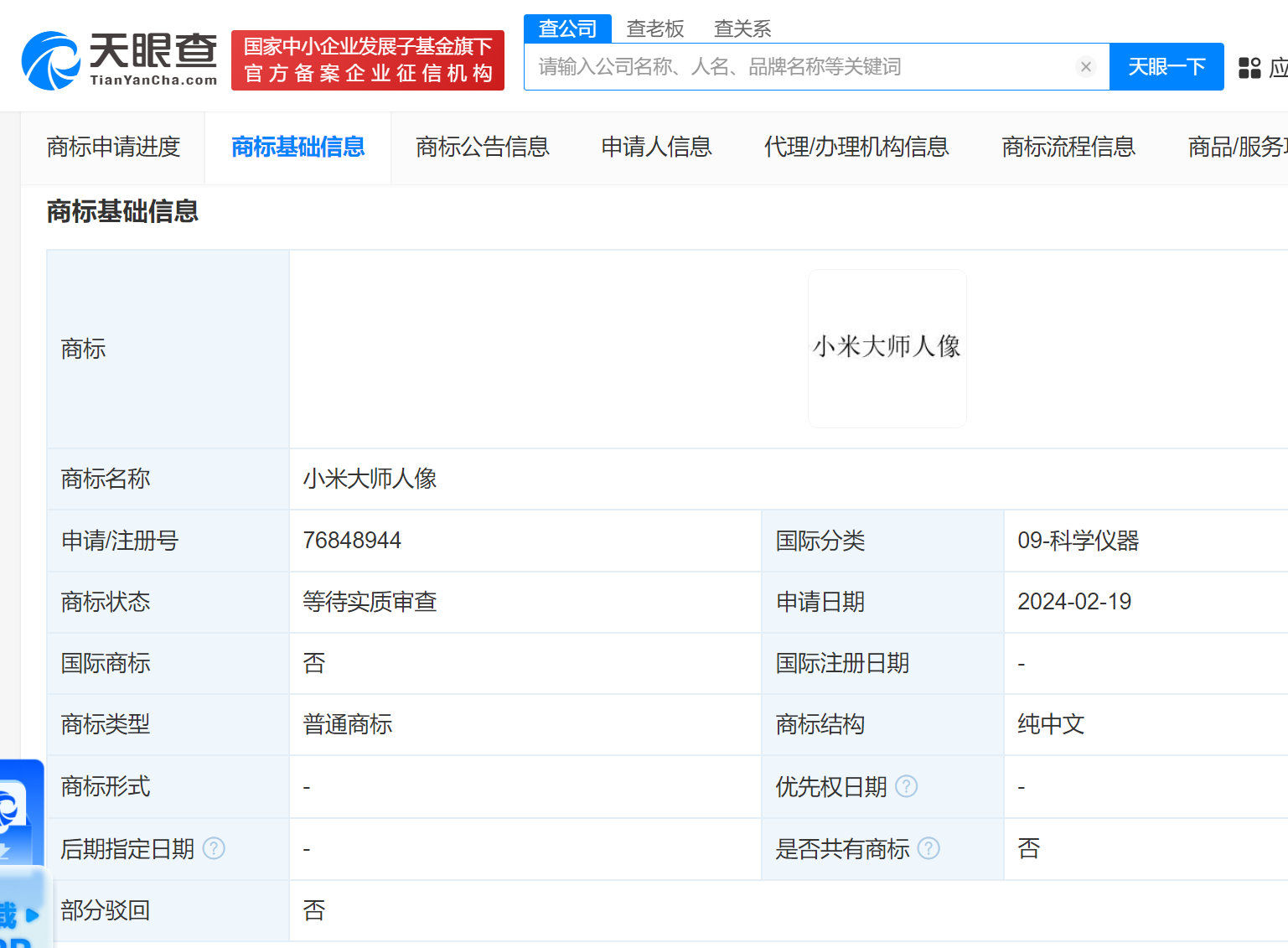Click registration number 76848944

pyautogui.click(x=352, y=541)
